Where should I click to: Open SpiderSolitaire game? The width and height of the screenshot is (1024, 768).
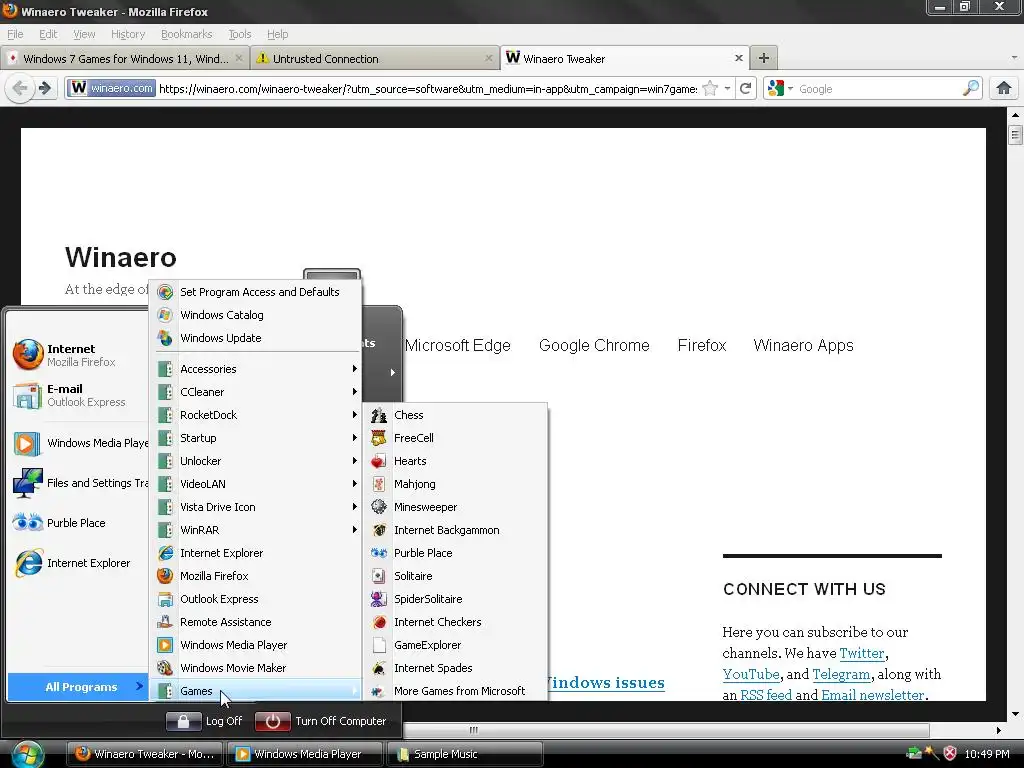pos(455,599)
